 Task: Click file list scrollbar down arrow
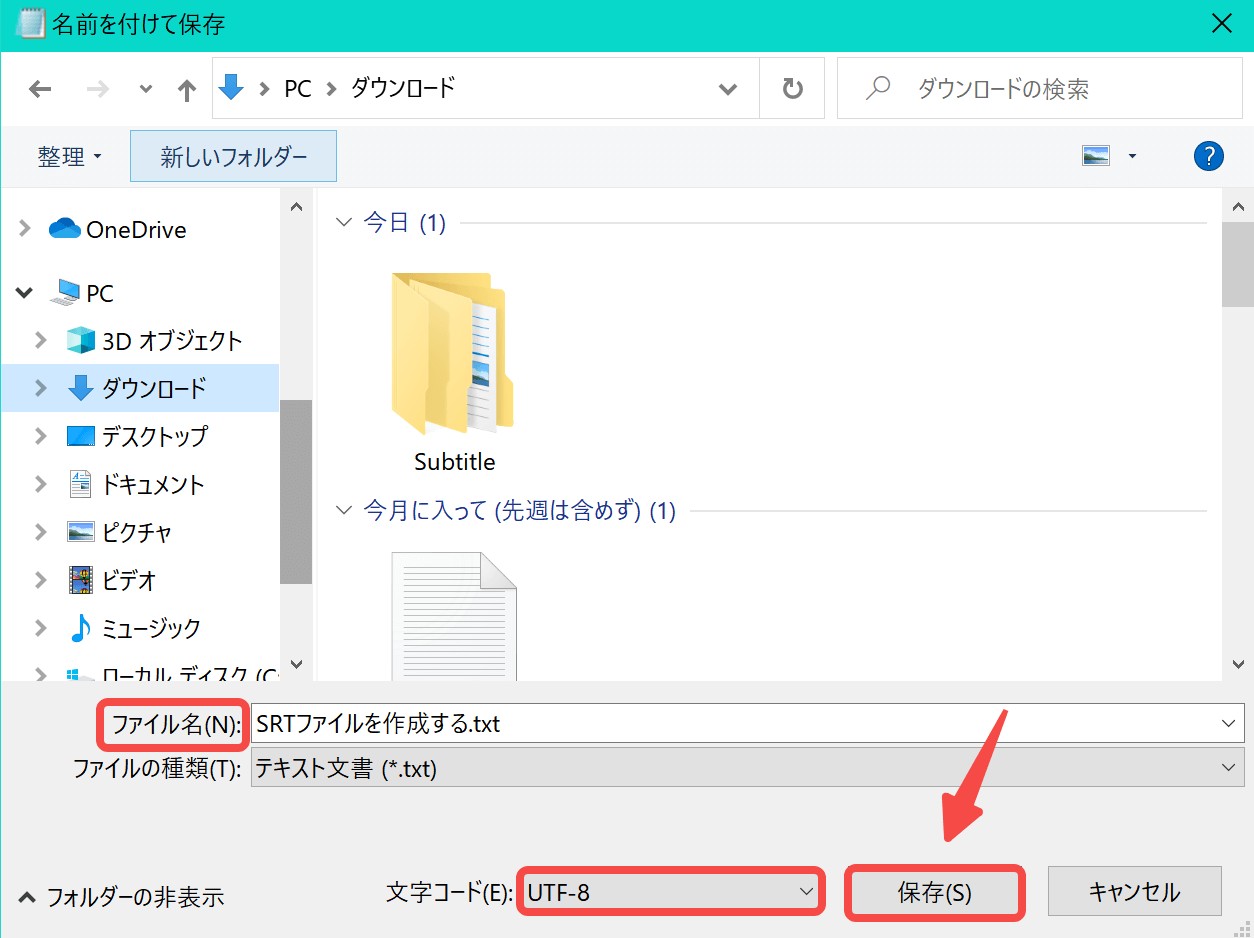pos(1238,664)
